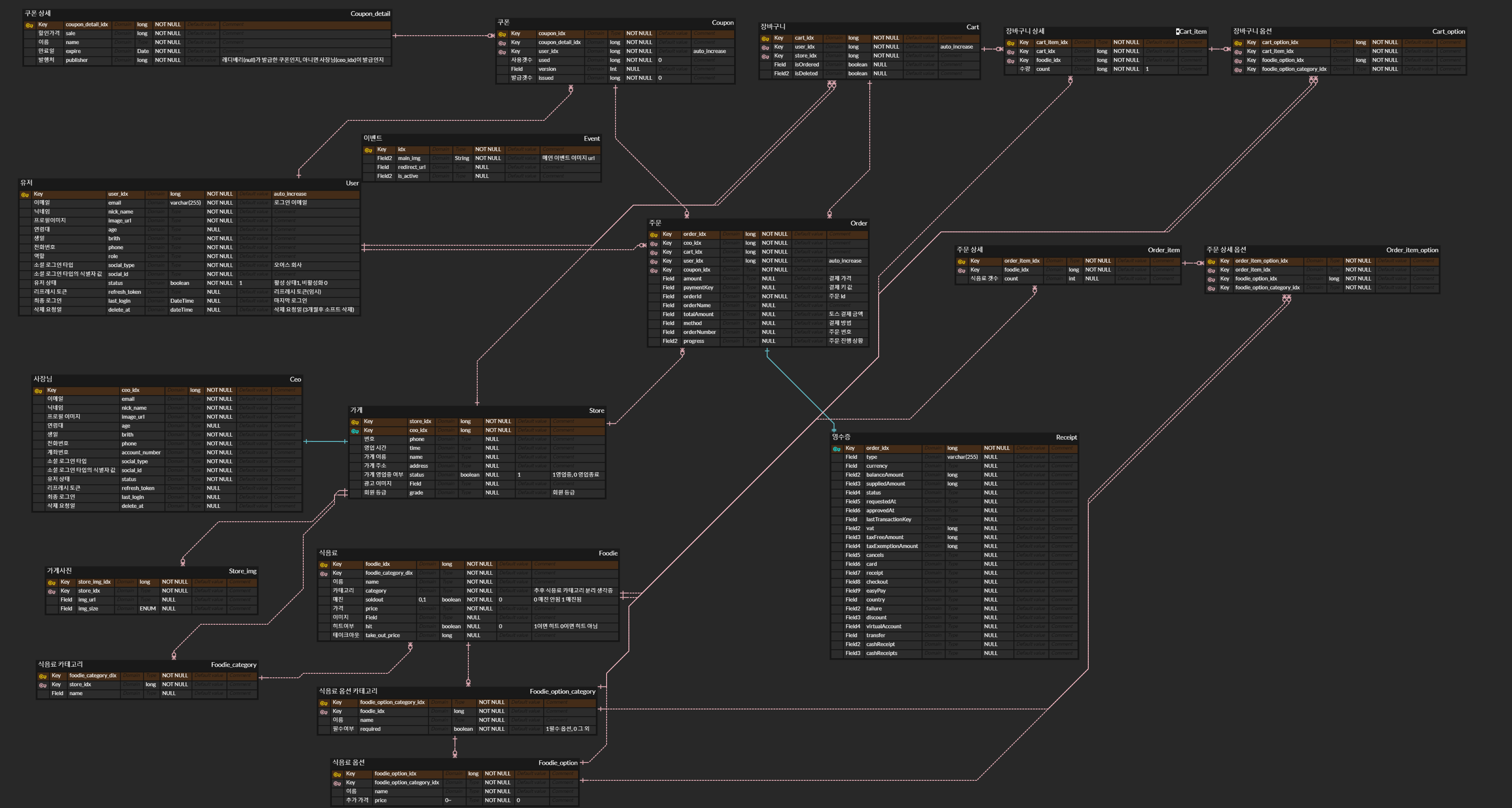Click the varchar(255) type of User email

(186, 203)
